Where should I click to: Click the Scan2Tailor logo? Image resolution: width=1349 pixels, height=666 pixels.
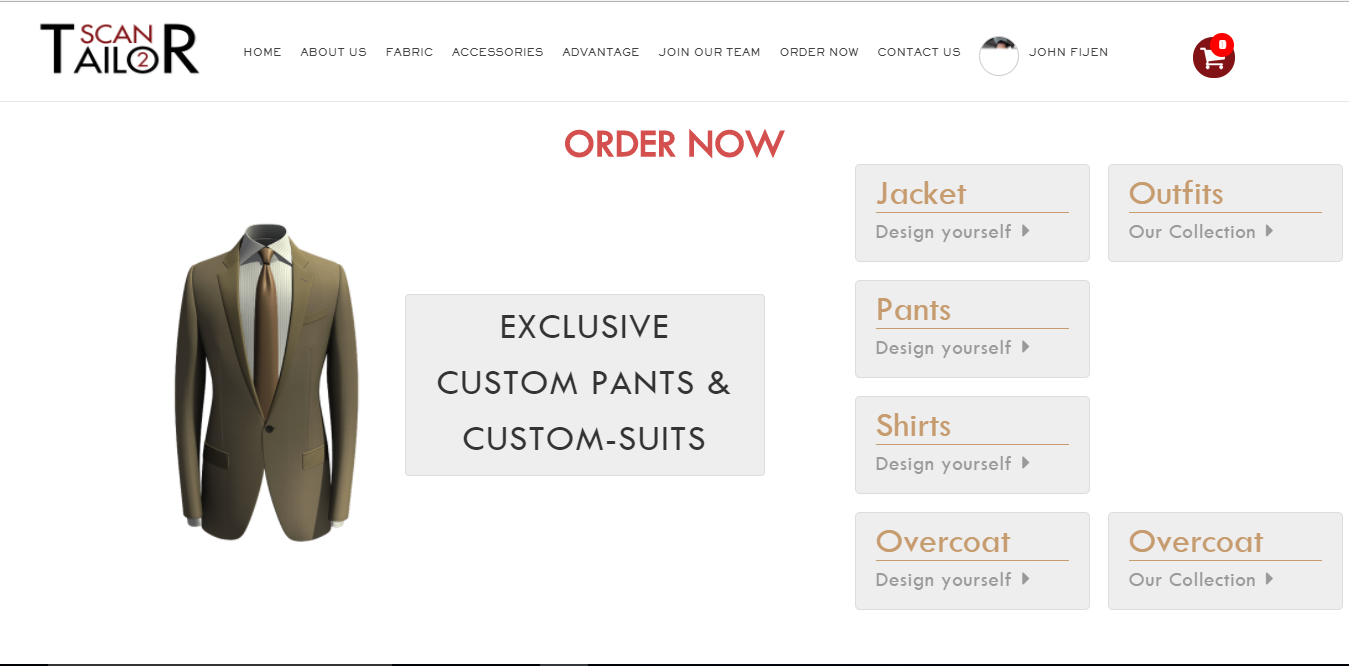pos(120,50)
